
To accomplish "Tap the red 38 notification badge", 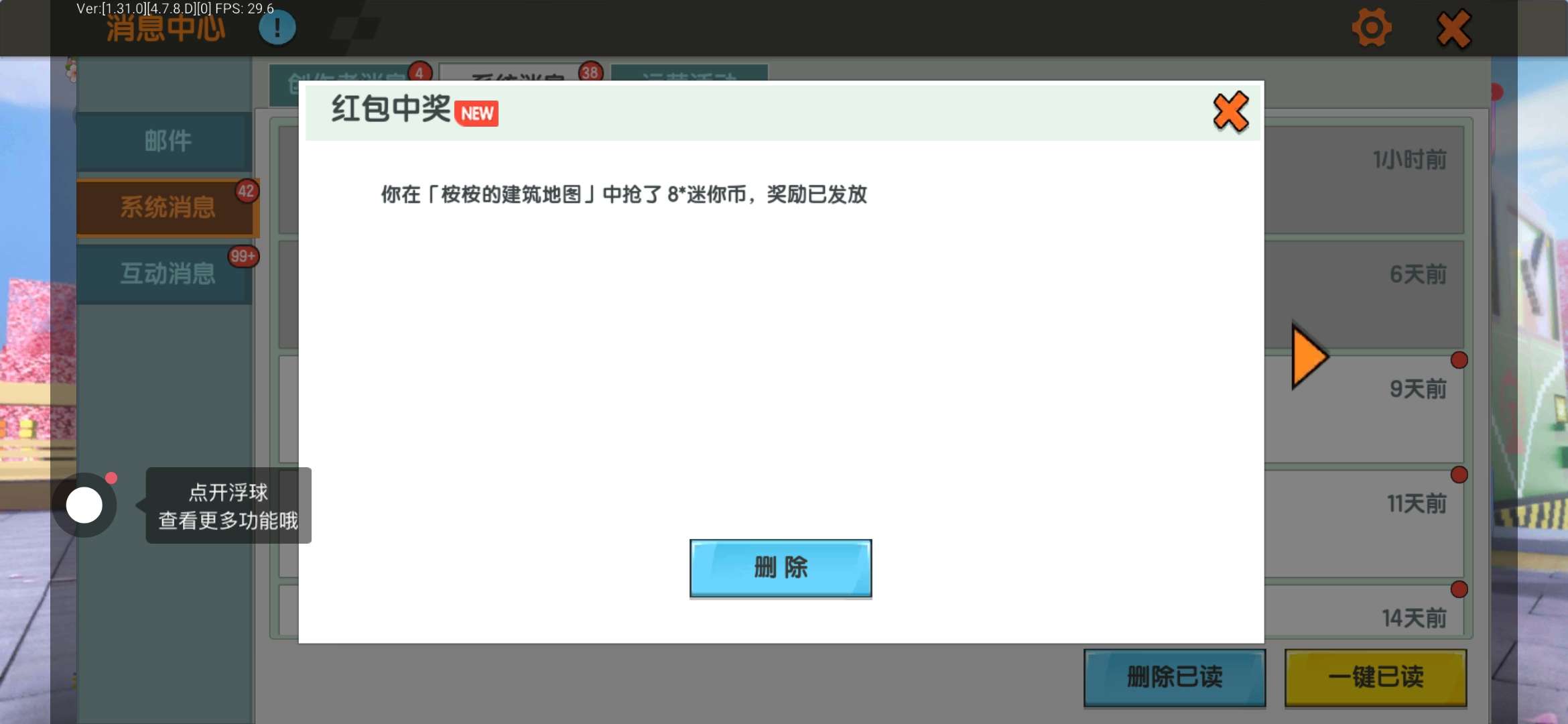I will 590,72.
